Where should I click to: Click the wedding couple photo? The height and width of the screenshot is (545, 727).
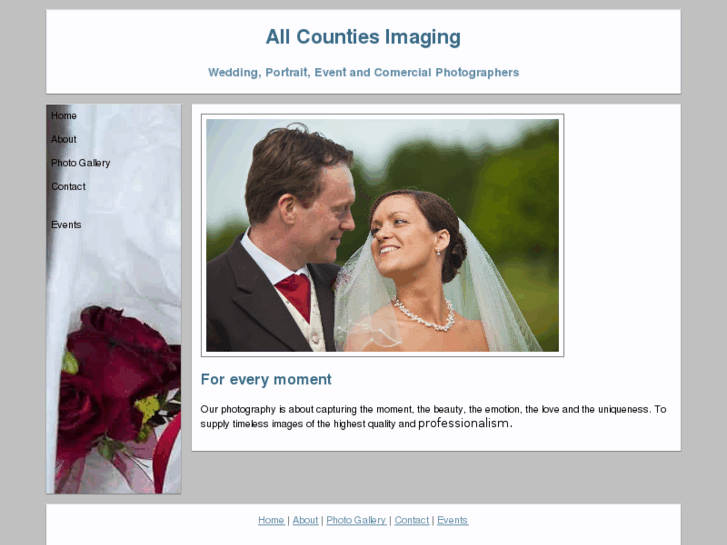383,235
